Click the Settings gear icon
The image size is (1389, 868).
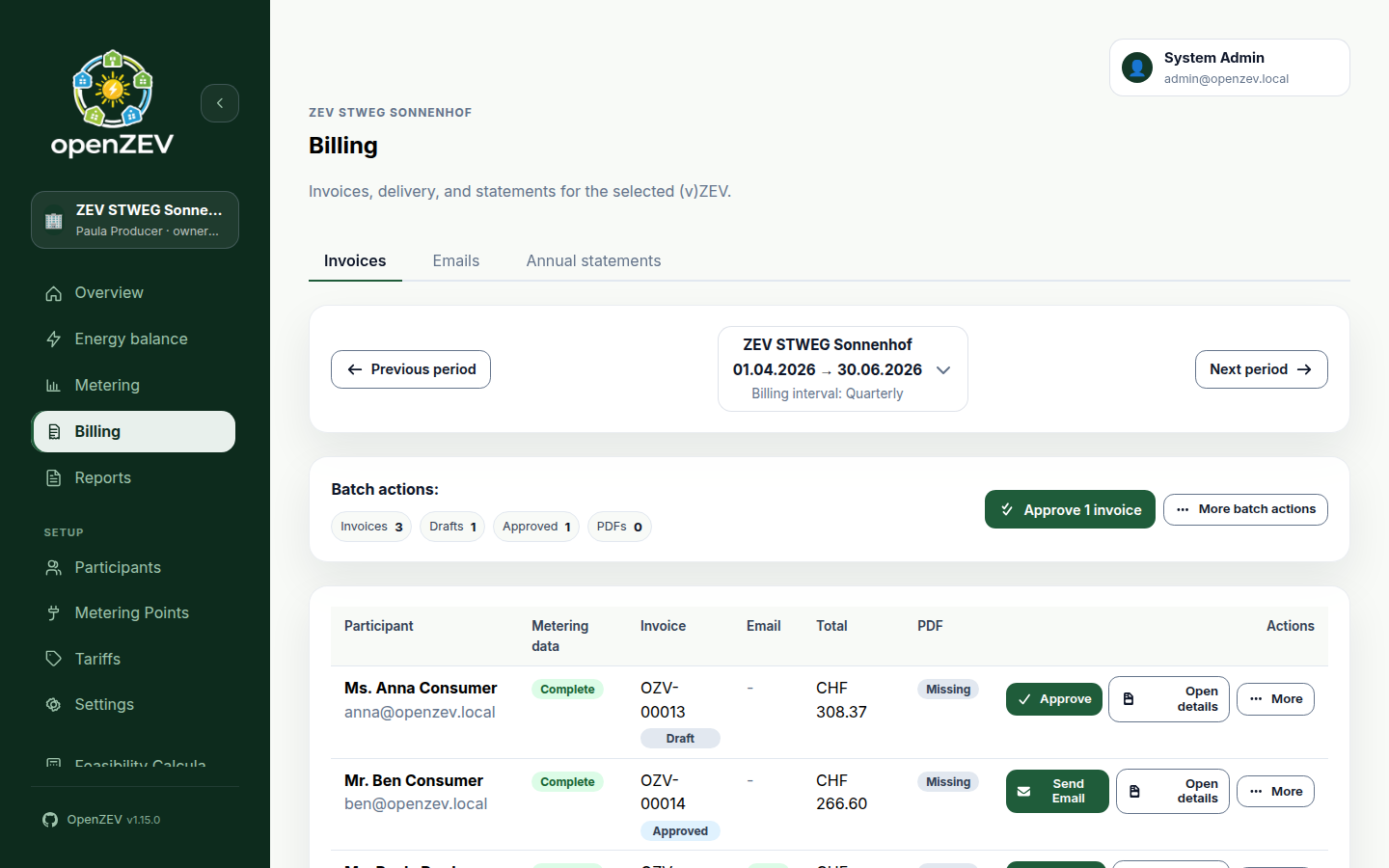pyautogui.click(x=54, y=705)
